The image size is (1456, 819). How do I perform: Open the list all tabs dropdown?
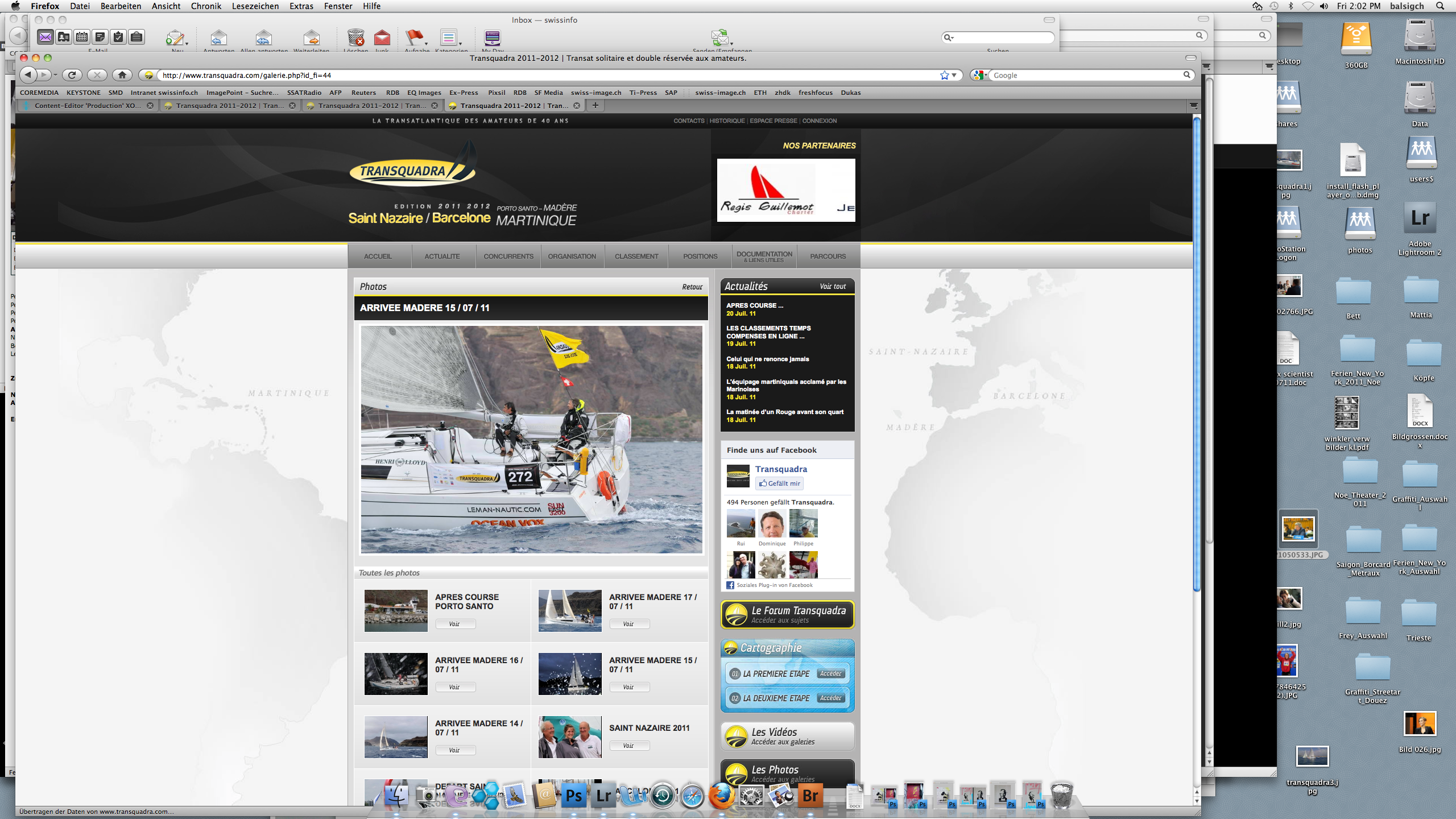(x=1193, y=106)
